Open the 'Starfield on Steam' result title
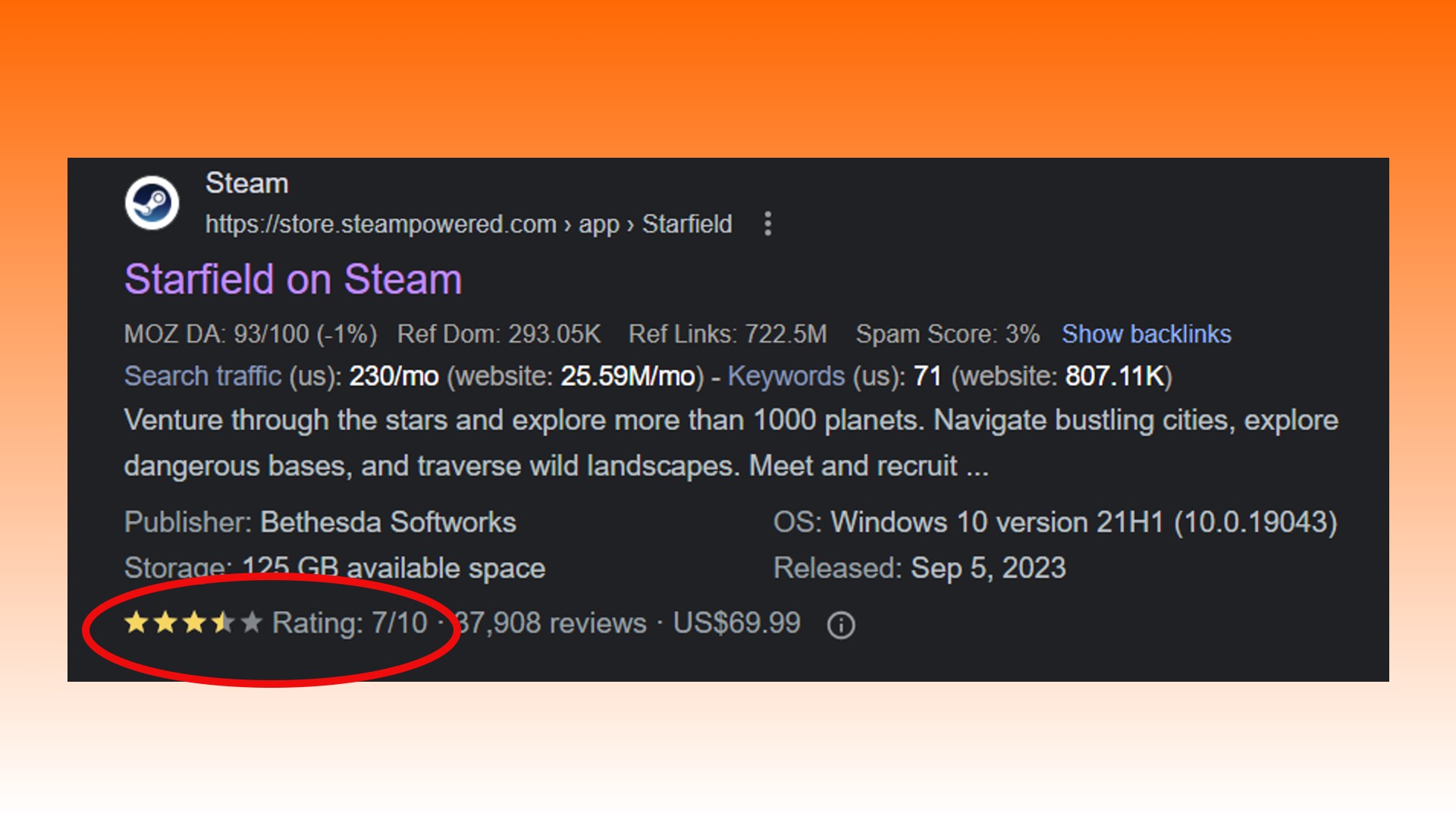Screen dimensions: 1456x819 point(293,279)
